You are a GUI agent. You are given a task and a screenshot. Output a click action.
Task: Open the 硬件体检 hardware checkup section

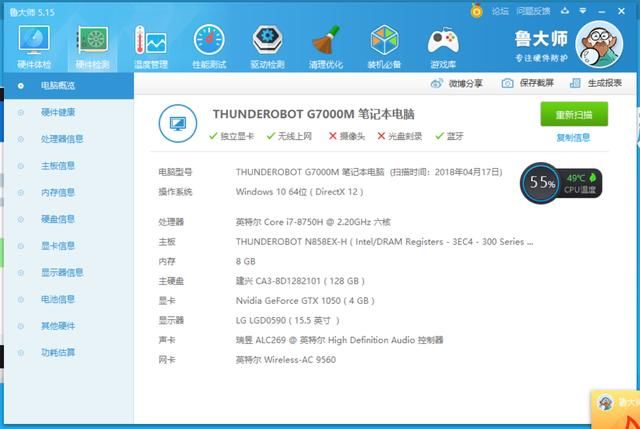[34, 47]
